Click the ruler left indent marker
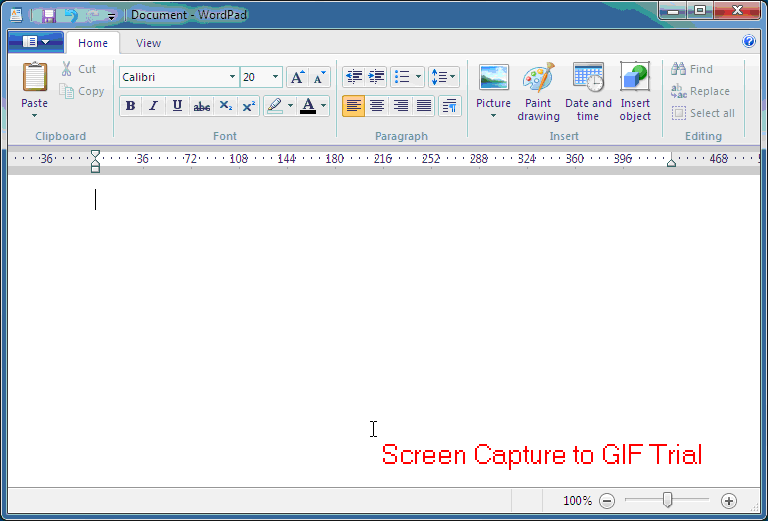Viewport: 768px width, 521px height. coord(96,161)
